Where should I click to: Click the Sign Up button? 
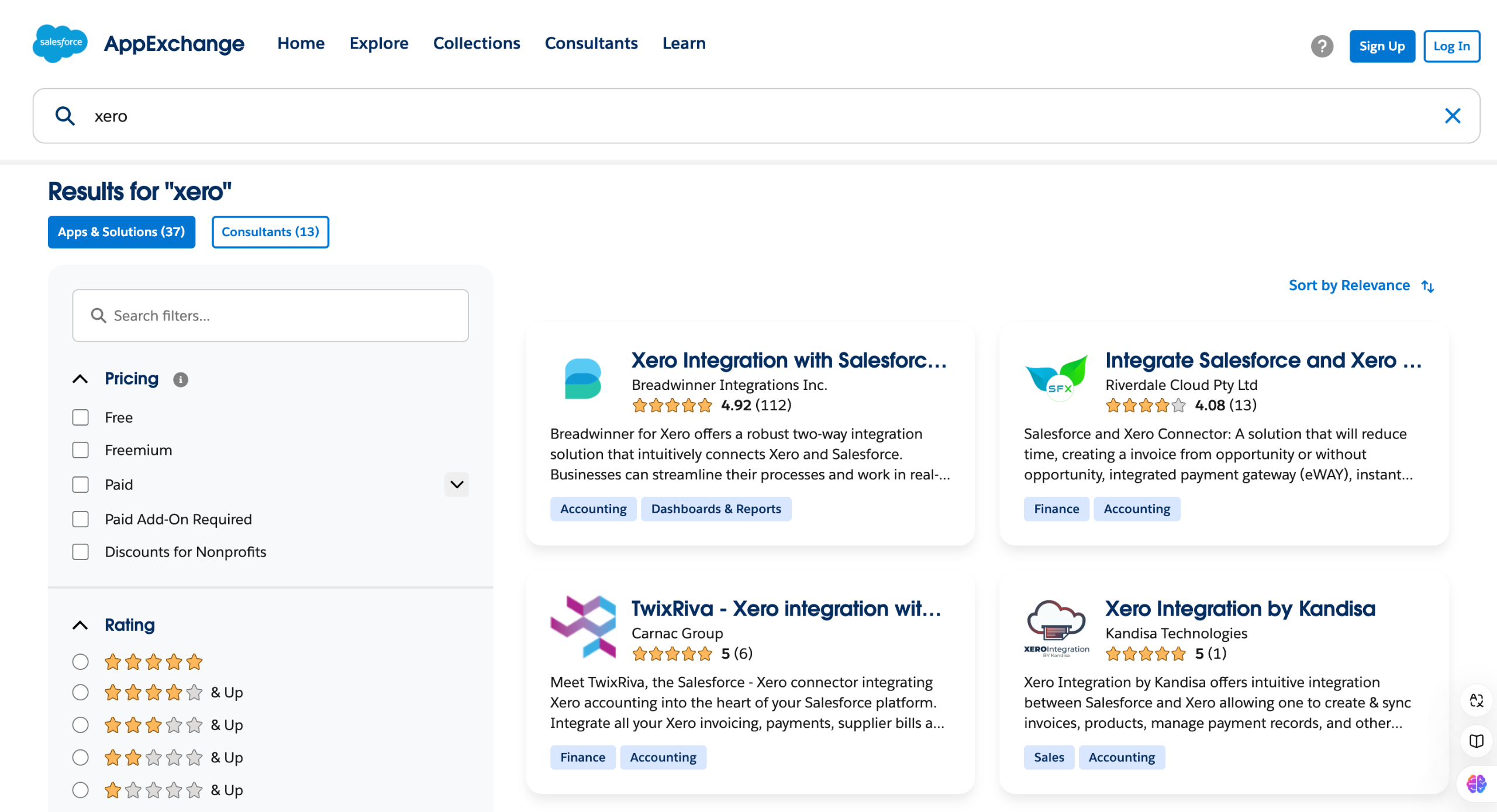click(1381, 46)
